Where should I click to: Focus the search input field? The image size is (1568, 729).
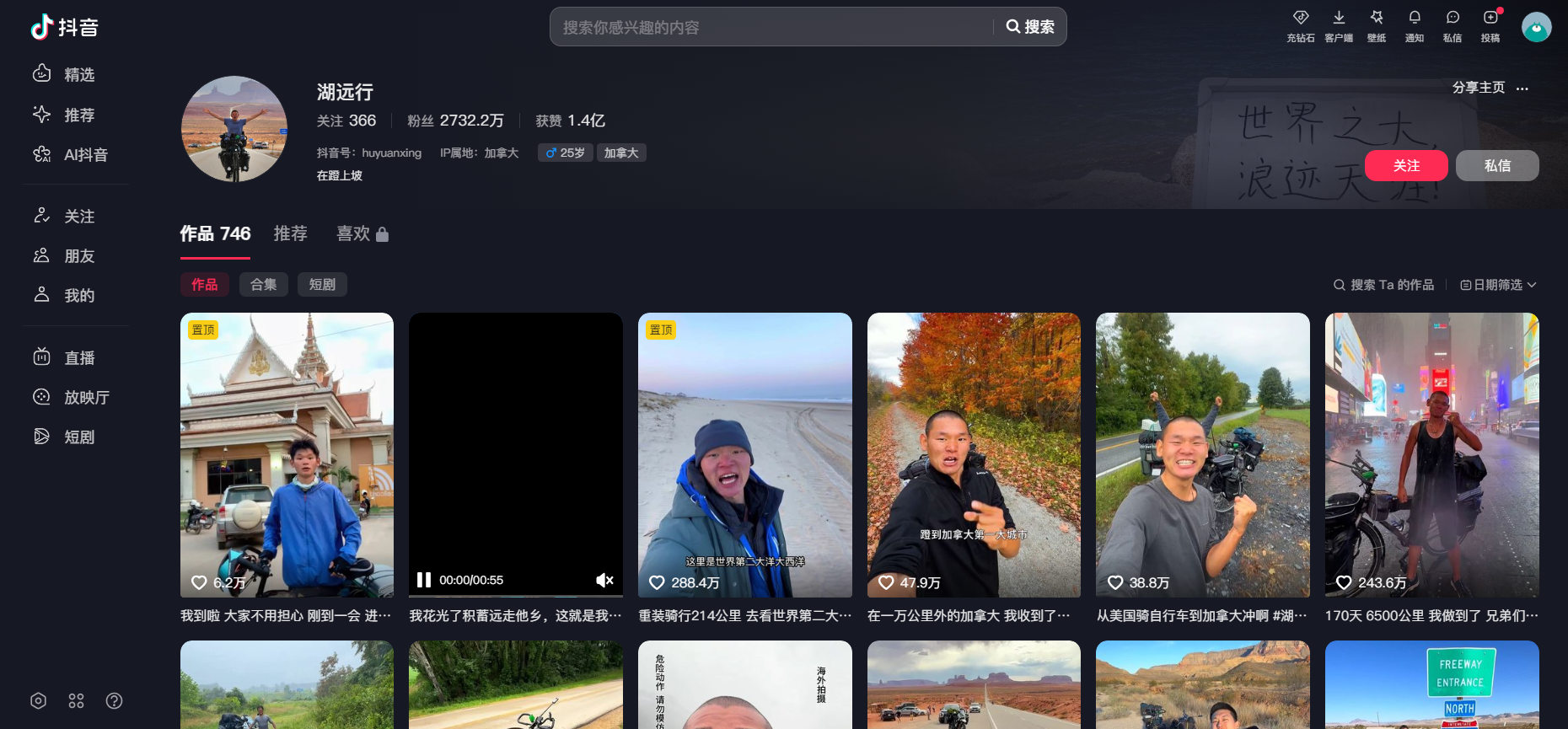coord(771,27)
